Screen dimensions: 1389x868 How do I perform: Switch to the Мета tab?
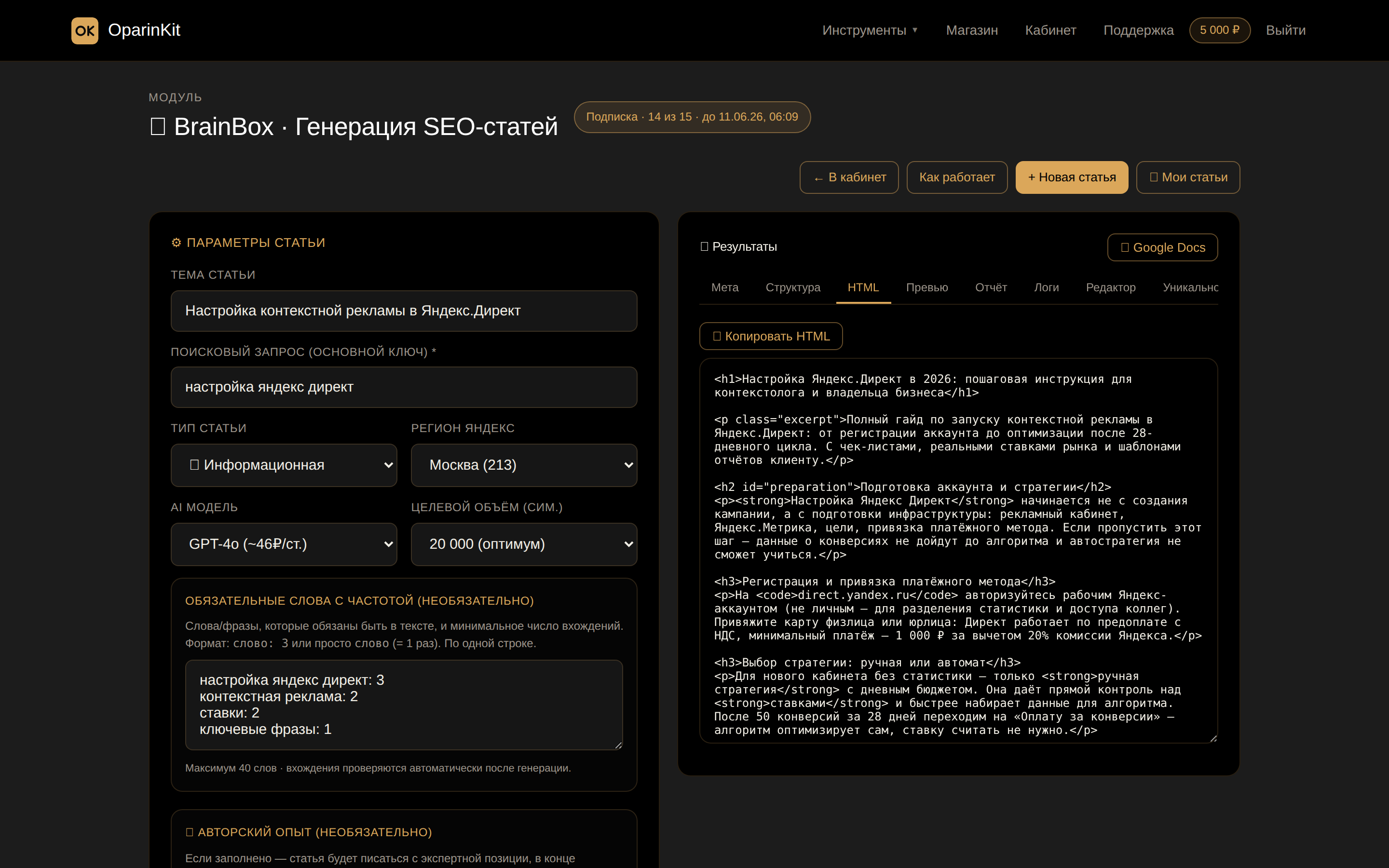coord(725,287)
